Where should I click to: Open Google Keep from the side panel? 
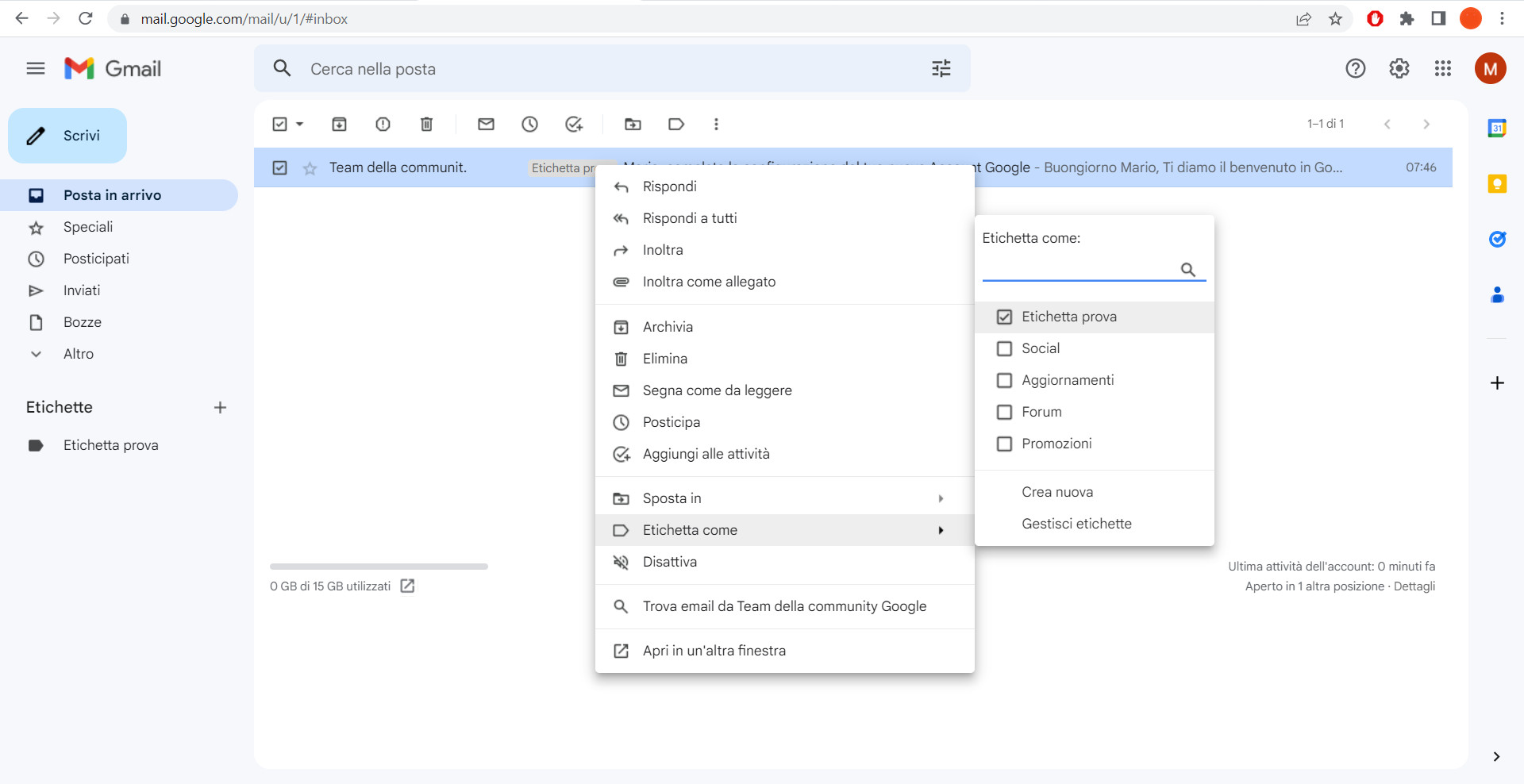click(1497, 183)
